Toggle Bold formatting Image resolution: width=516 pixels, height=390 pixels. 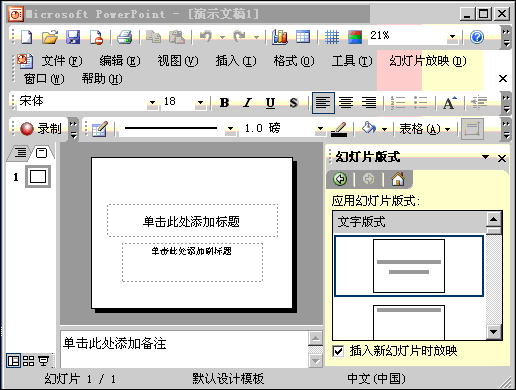tap(224, 102)
